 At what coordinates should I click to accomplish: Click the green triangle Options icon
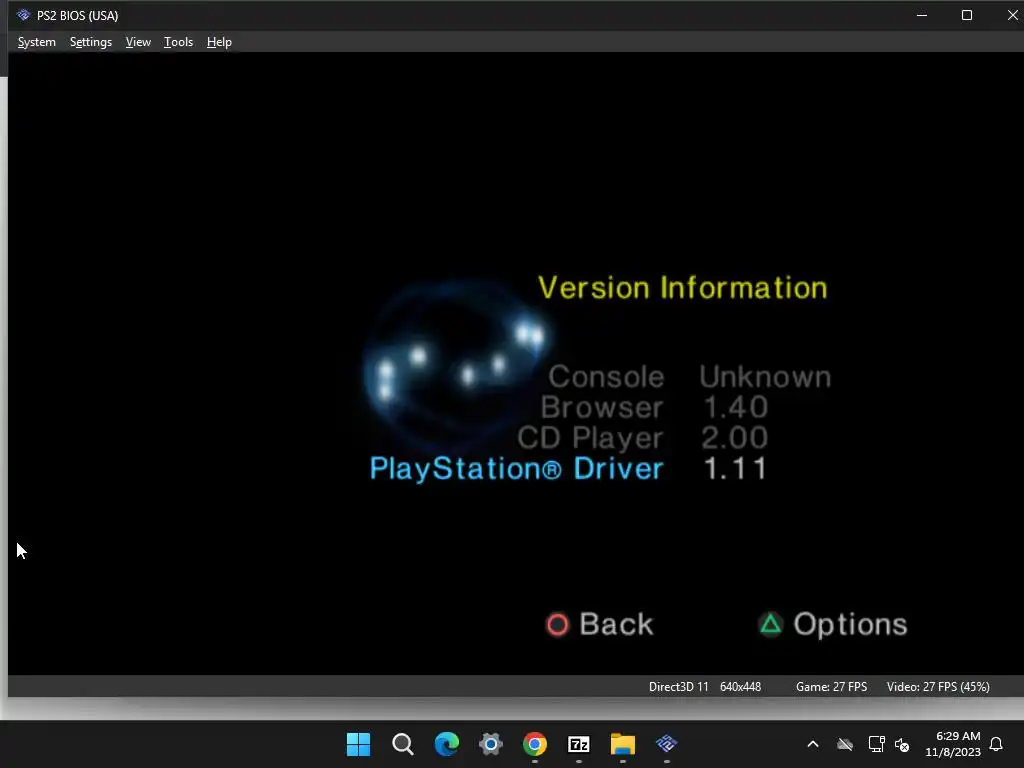click(771, 624)
